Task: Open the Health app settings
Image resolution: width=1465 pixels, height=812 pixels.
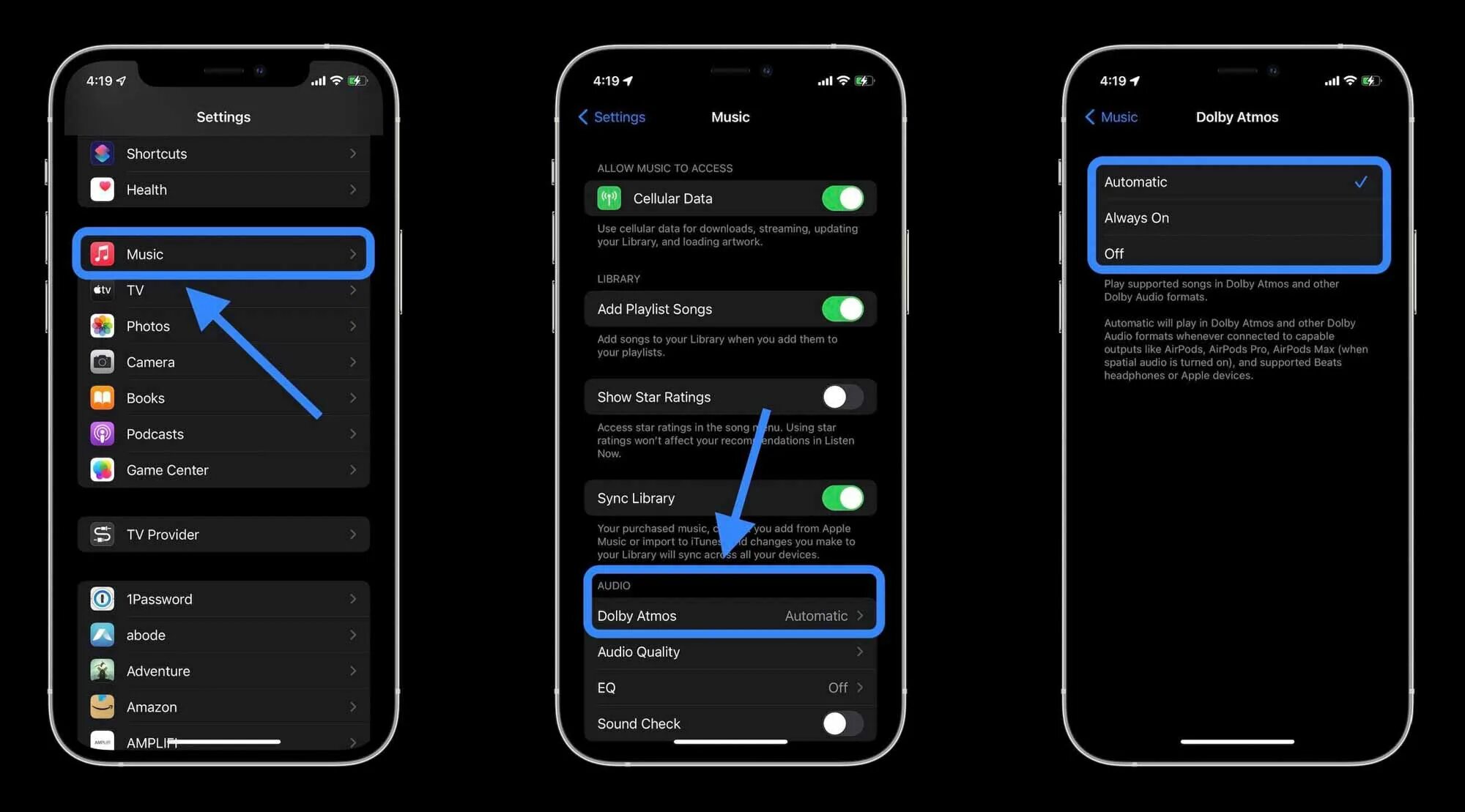Action: point(224,189)
